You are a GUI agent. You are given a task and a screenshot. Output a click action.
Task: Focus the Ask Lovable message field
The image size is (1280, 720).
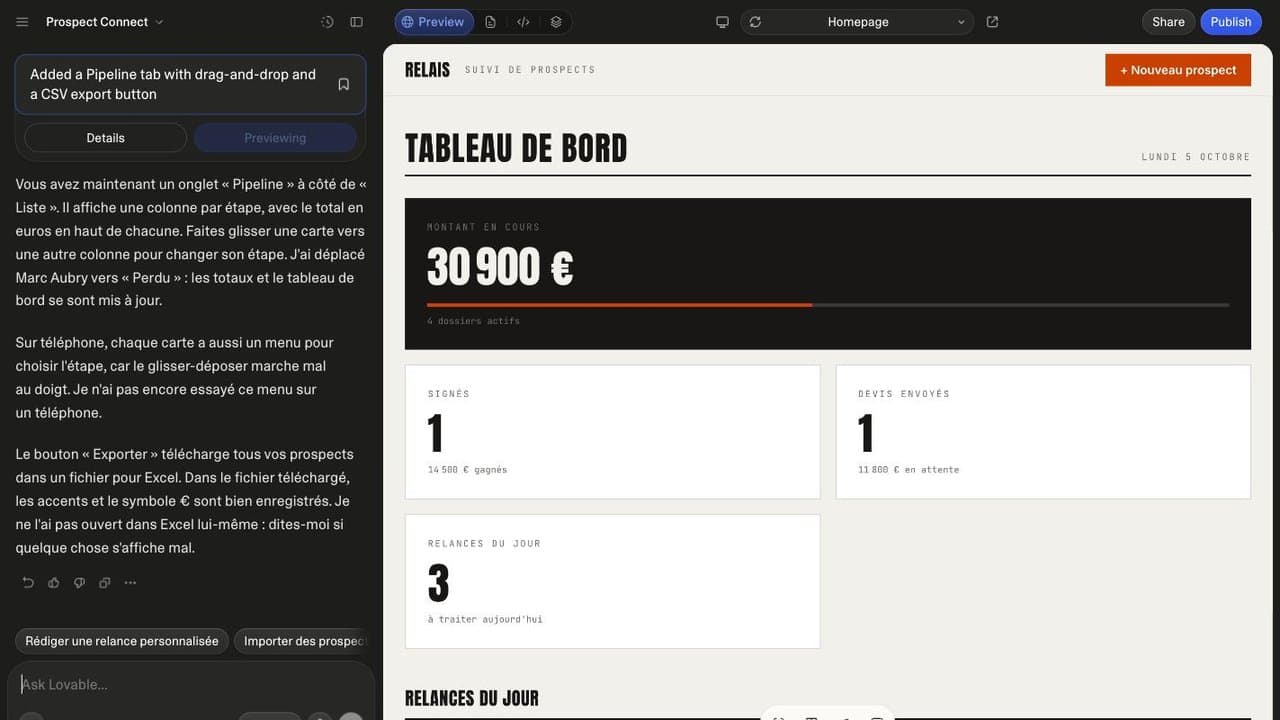click(x=190, y=684)
